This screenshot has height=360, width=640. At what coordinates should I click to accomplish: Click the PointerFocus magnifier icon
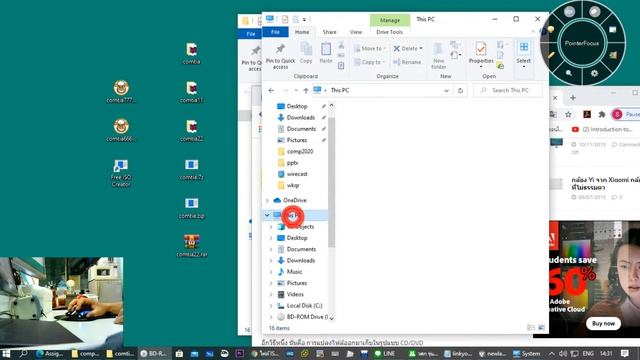coord(569,73)
